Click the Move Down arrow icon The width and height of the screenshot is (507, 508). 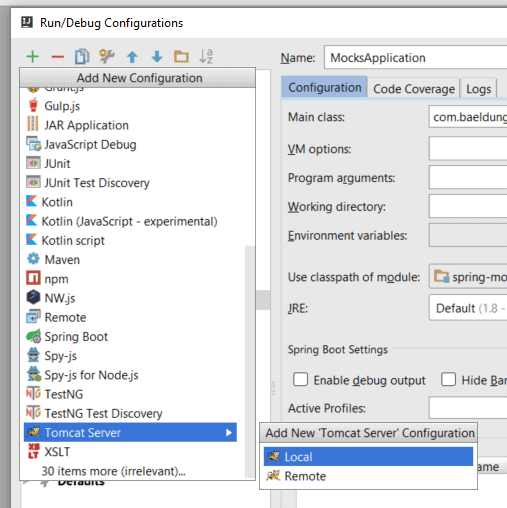(157, 57)
